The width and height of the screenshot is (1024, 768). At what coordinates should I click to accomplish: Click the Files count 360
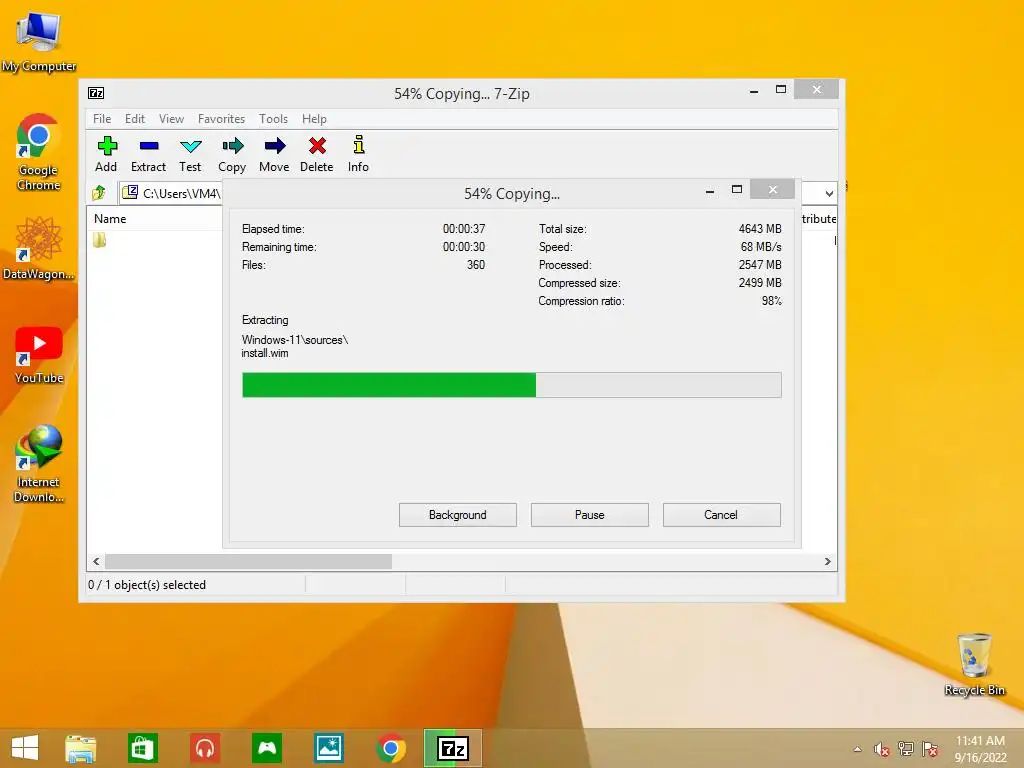click(x=475, y=265)
